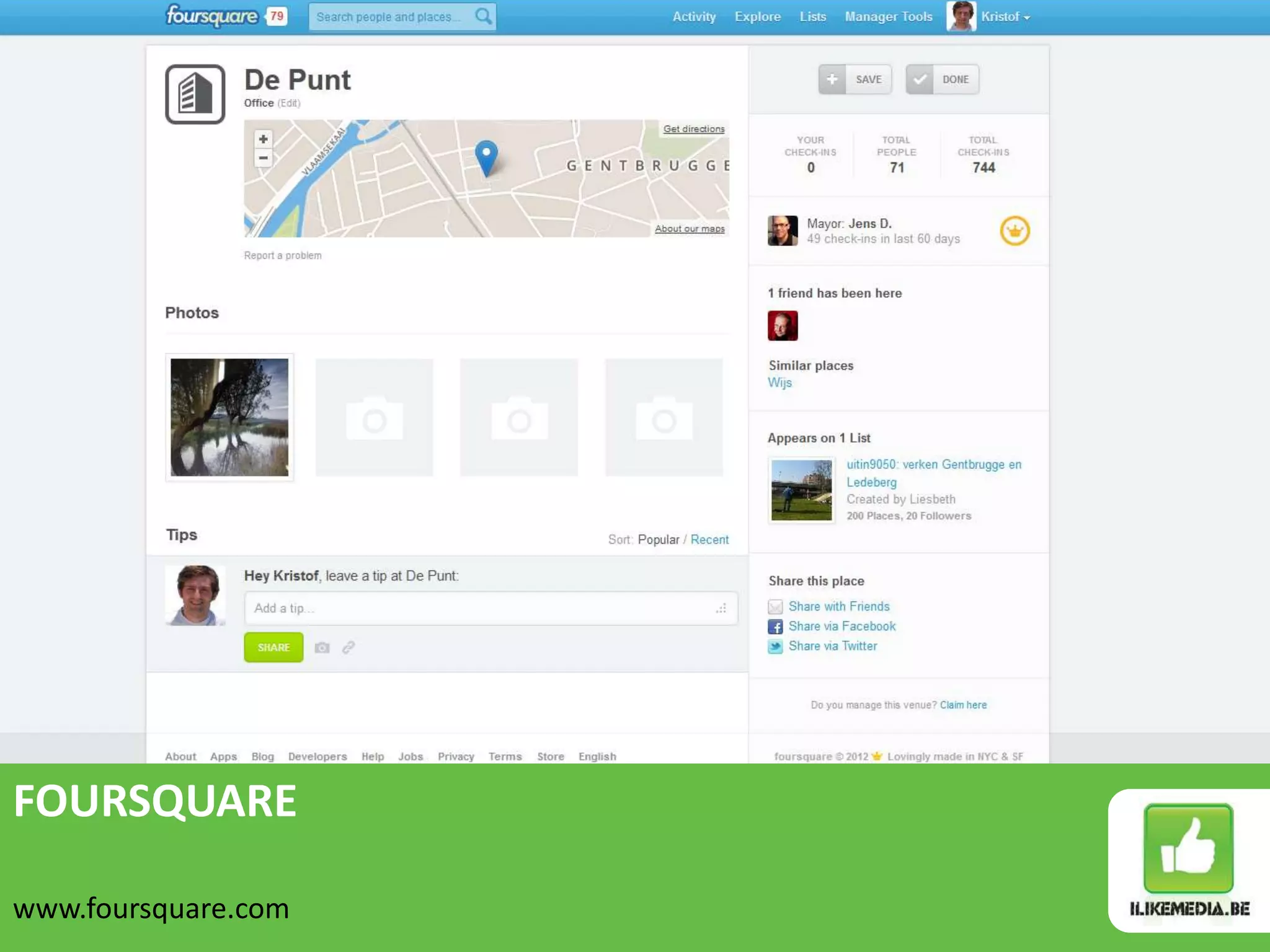Image resolution: width=1270 pixels, height=952 pixels.
Task: Open the Explore menu item
Action: coord(758,17)
